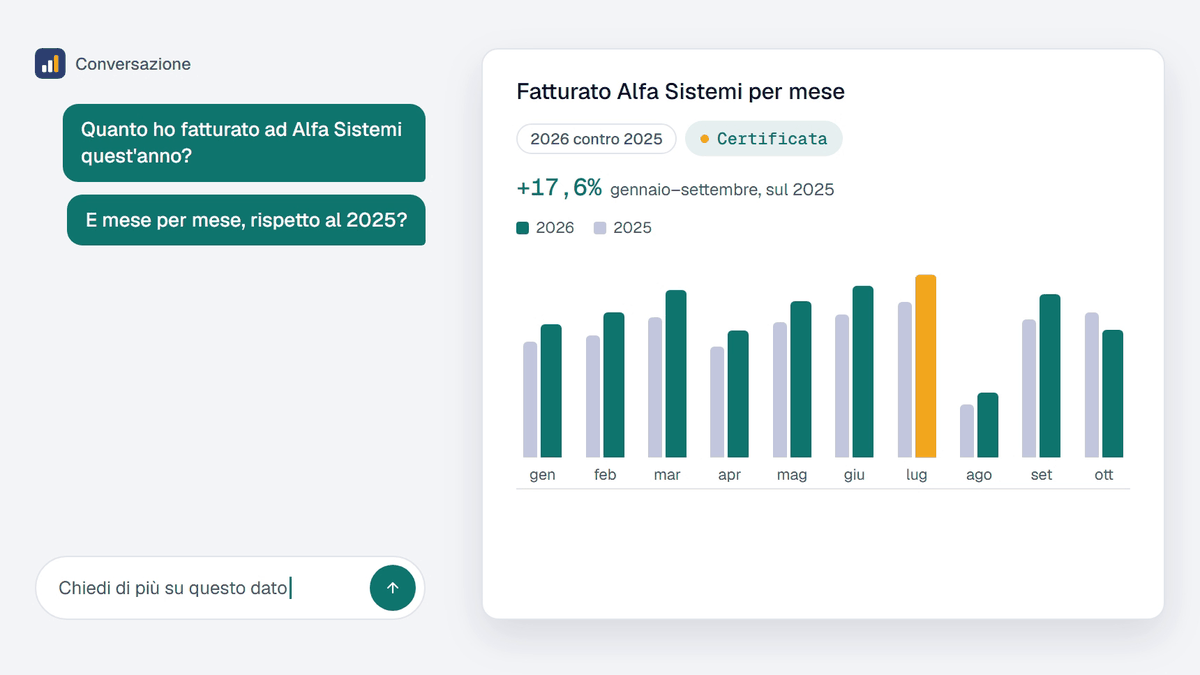Click the 'apr' axis label
The width and height of the screenshot is (1200, 675).
tap(729, 475)
